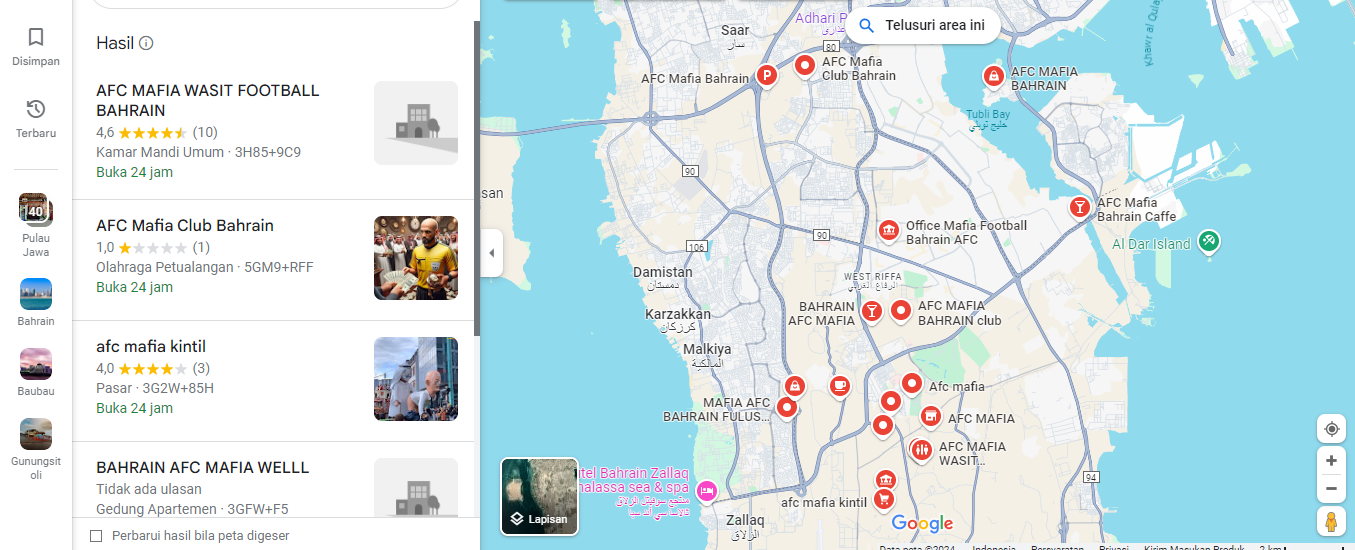Open the Baubau recent place
This screenshot has height=550, width=1355.
(36, 373)
